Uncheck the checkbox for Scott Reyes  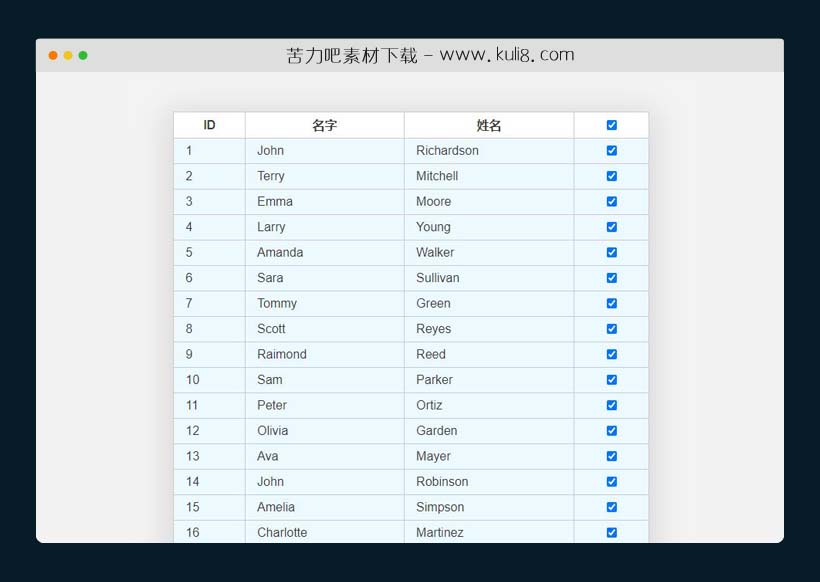tap(610, 329)
